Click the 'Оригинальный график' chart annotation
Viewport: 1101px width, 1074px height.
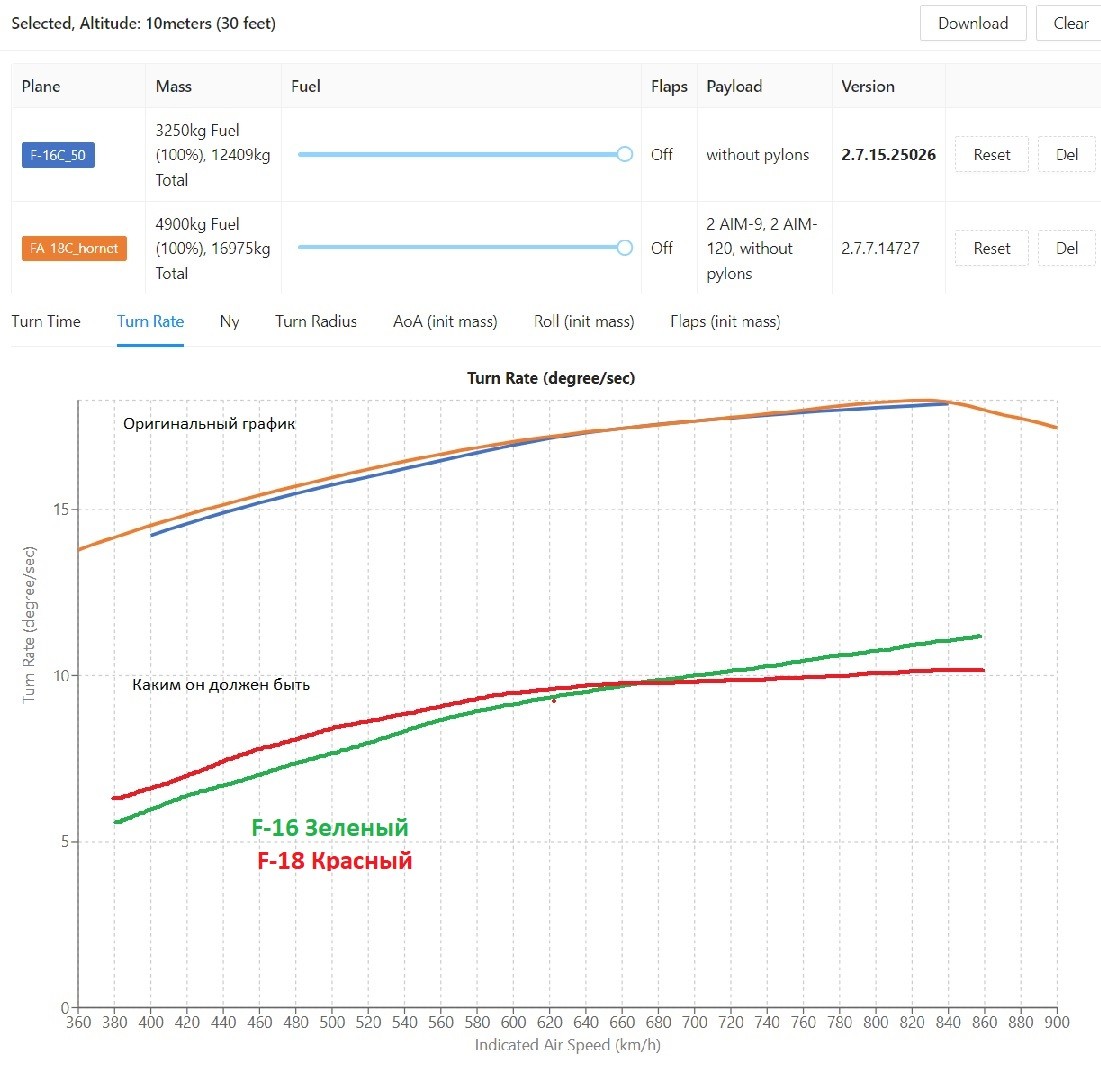tap(209, 423)
